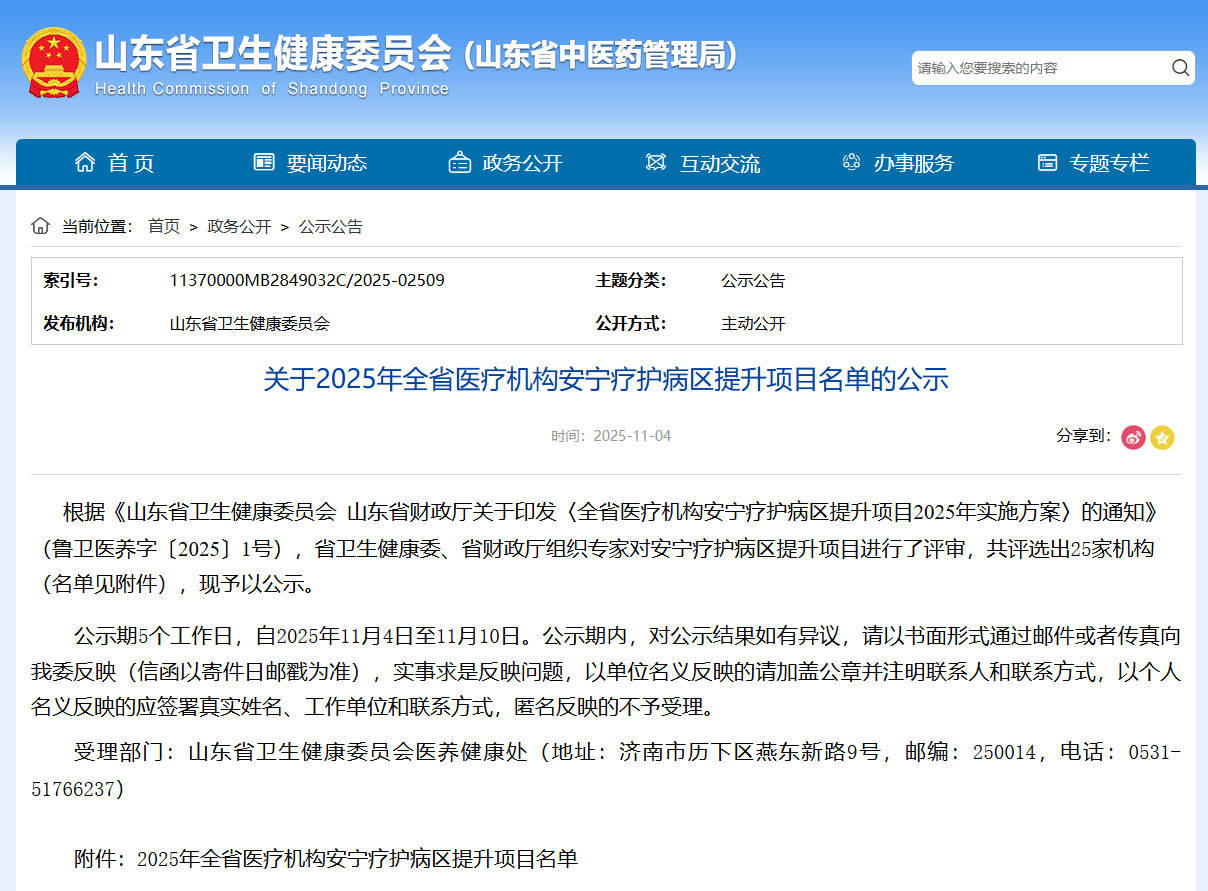Share to QZone star icon

click(x=1162, y=437)
